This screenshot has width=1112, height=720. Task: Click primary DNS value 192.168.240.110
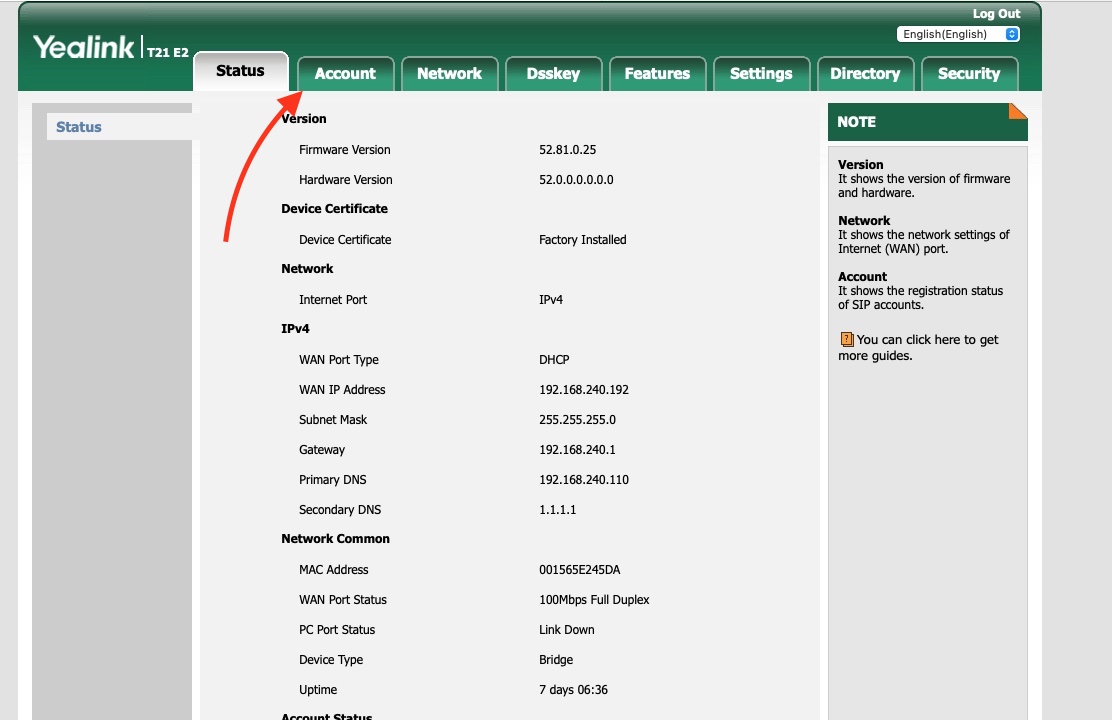coord(584,480)
